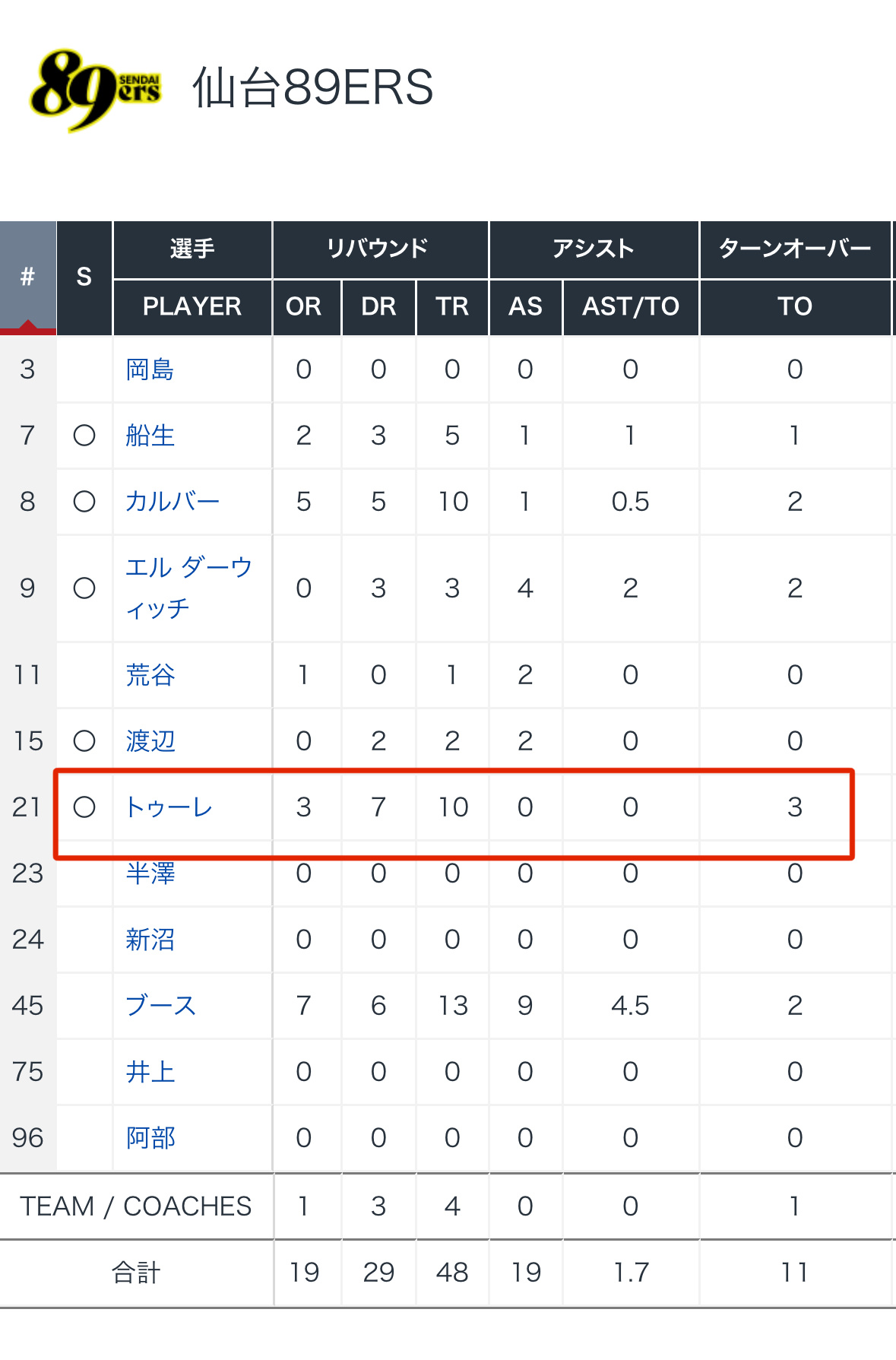This screenshot has width=896, height=1360.
Task: Click the S starter column header
Action: click(x=84, y=277)
